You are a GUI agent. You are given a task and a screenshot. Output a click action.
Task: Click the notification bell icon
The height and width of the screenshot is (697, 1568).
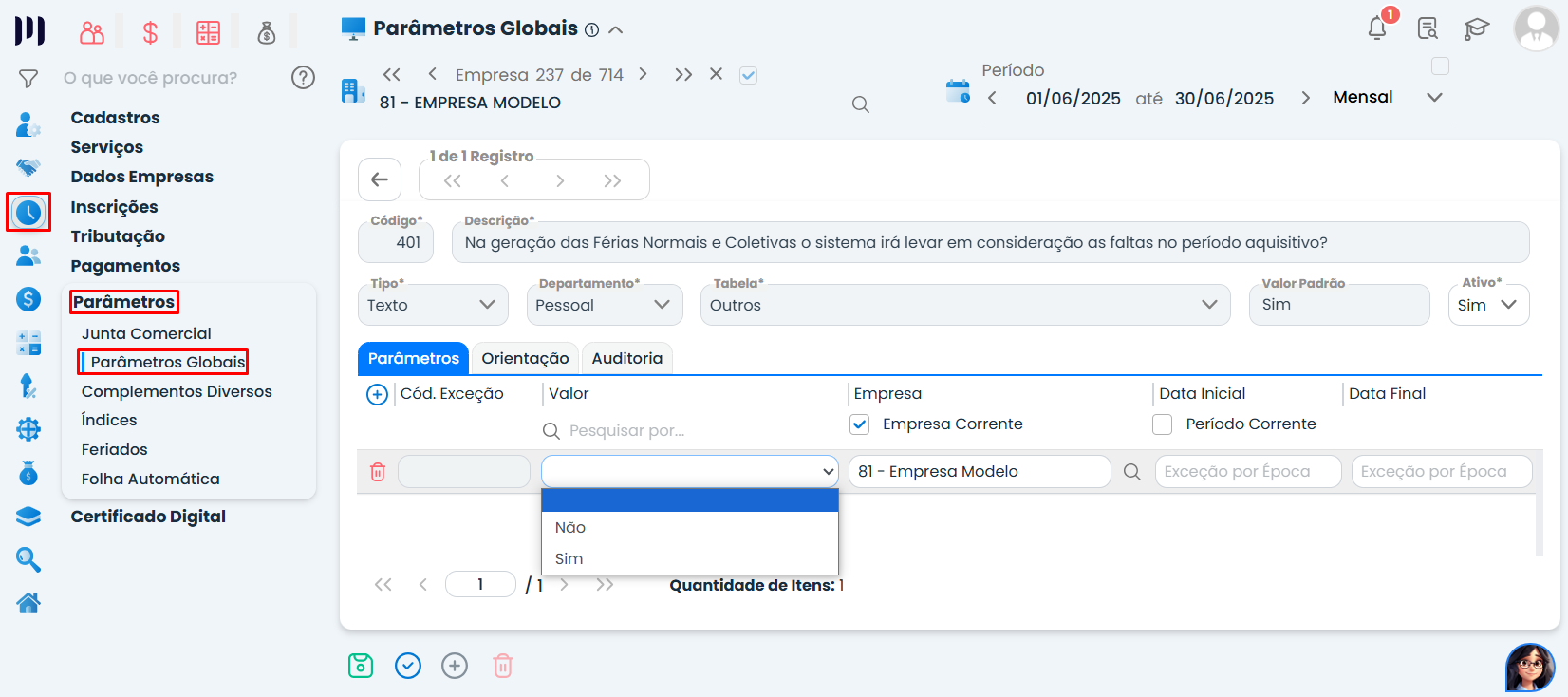pos(1377,28)
